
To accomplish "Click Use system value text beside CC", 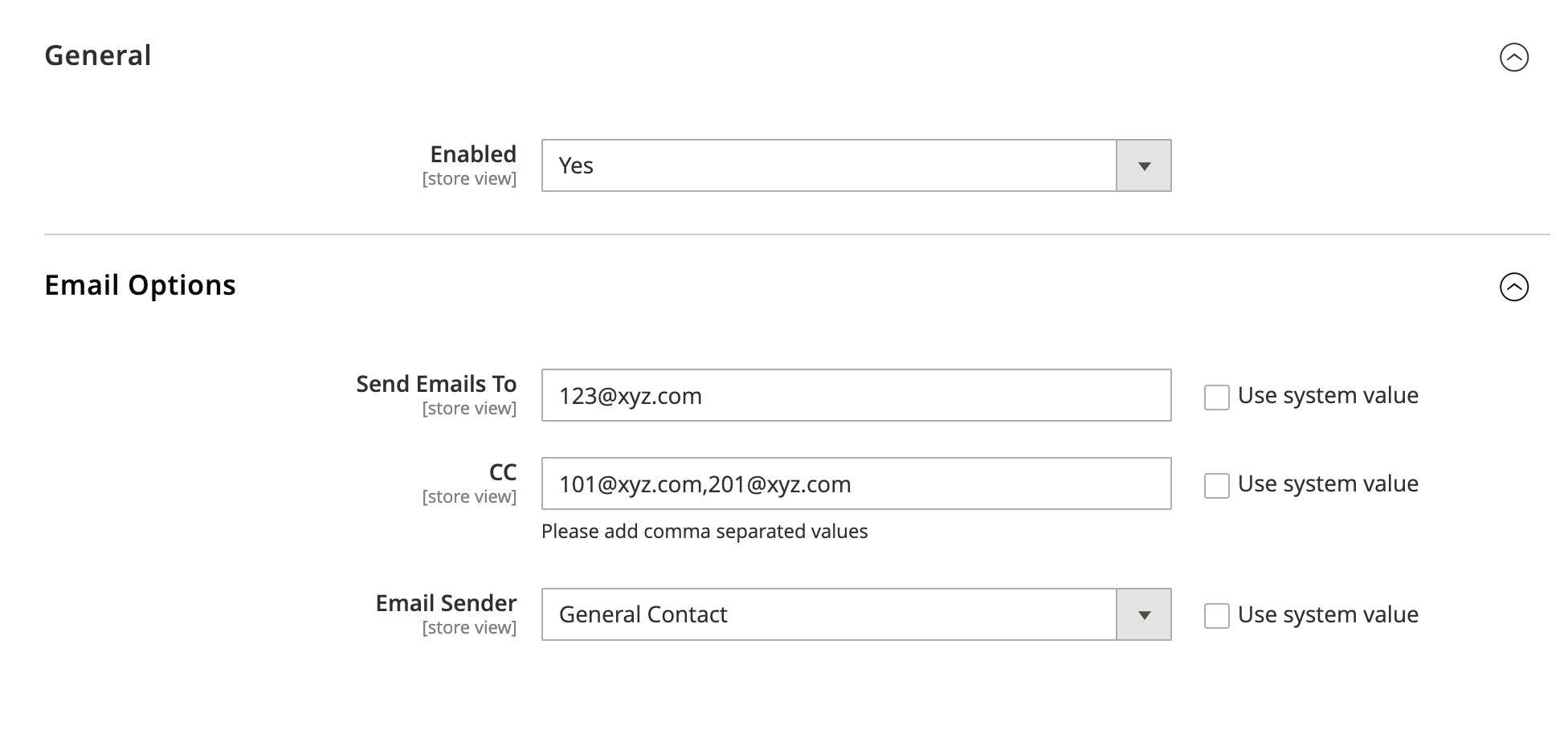I will [x=1328, y=483].
